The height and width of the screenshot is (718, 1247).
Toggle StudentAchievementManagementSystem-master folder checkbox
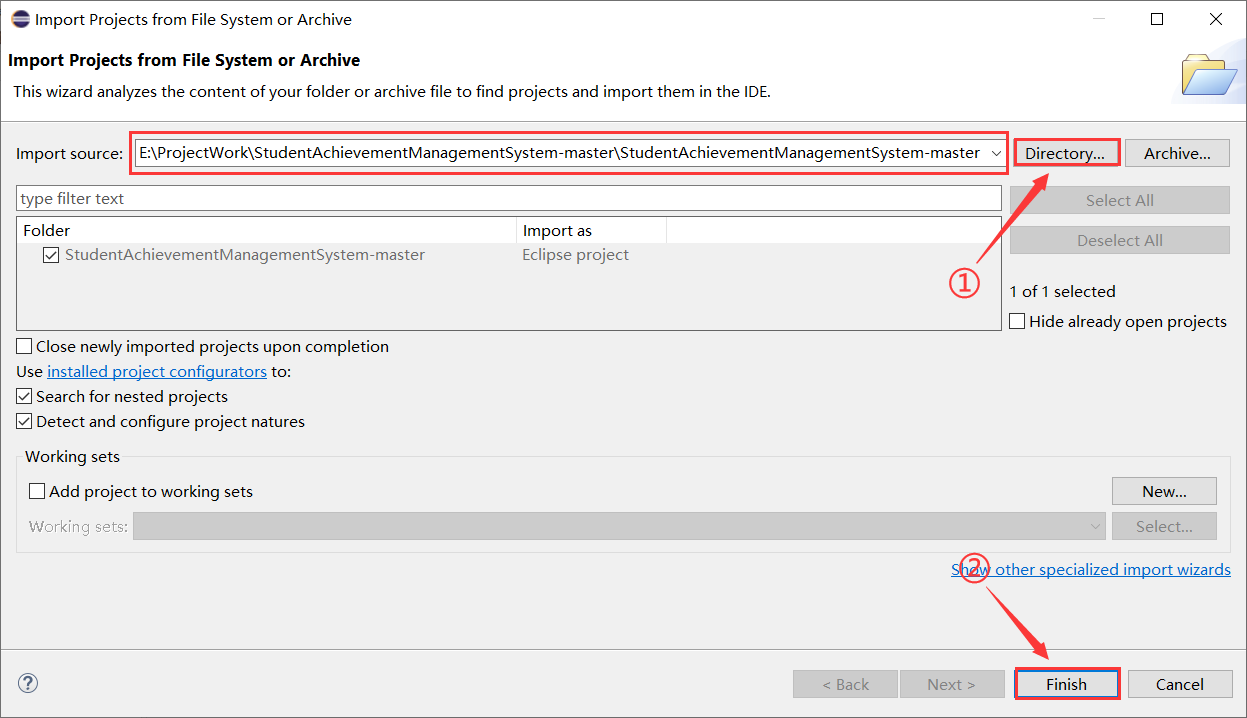pos(51,255)
